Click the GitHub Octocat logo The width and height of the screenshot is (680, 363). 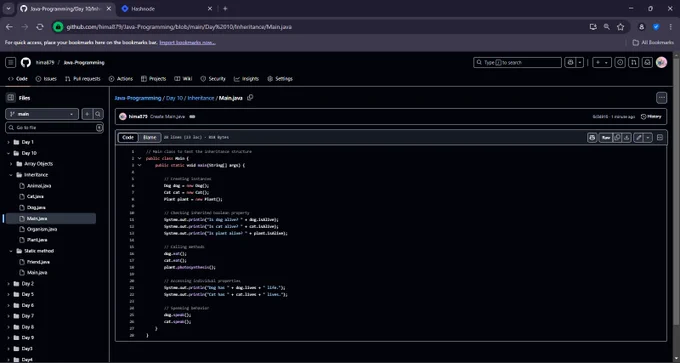(26, 62)
